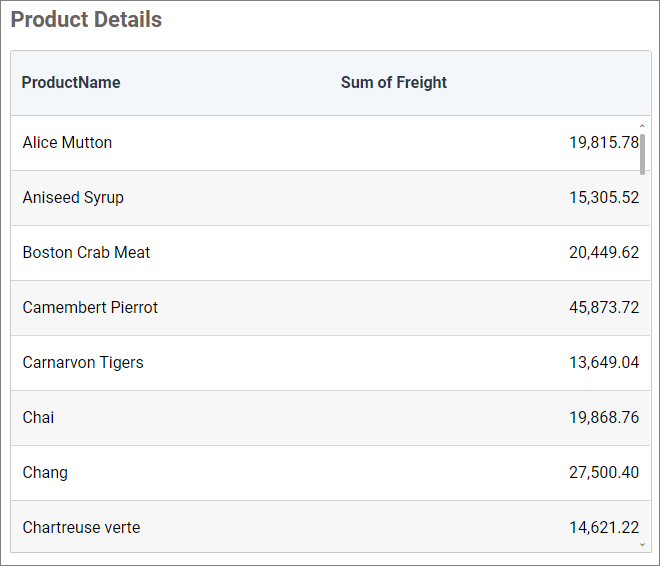
Task: Click the 19,815.78 freight value
Action: tap(603, 143)
